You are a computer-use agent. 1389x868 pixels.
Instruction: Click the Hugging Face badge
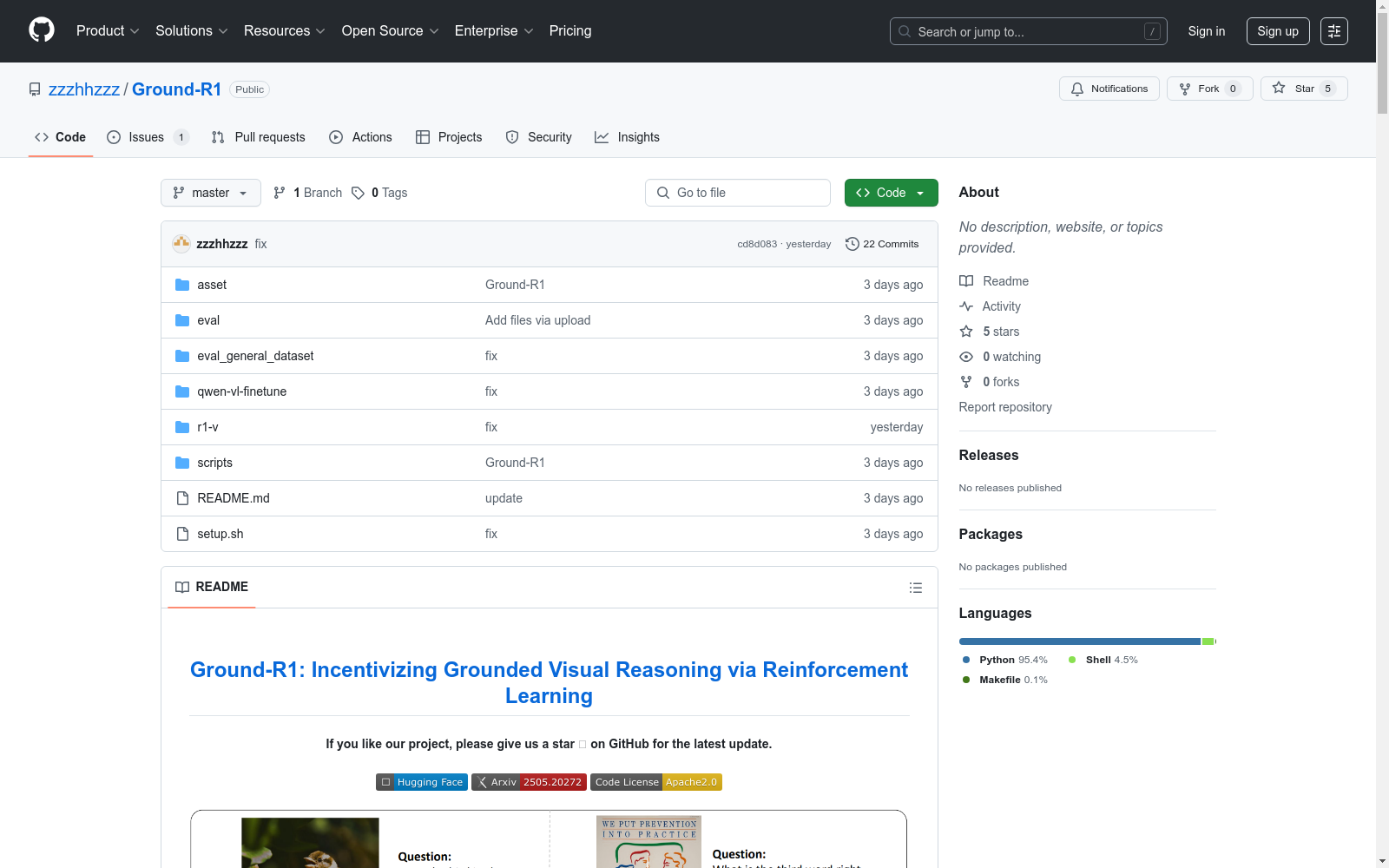click(x=422, y=782)
